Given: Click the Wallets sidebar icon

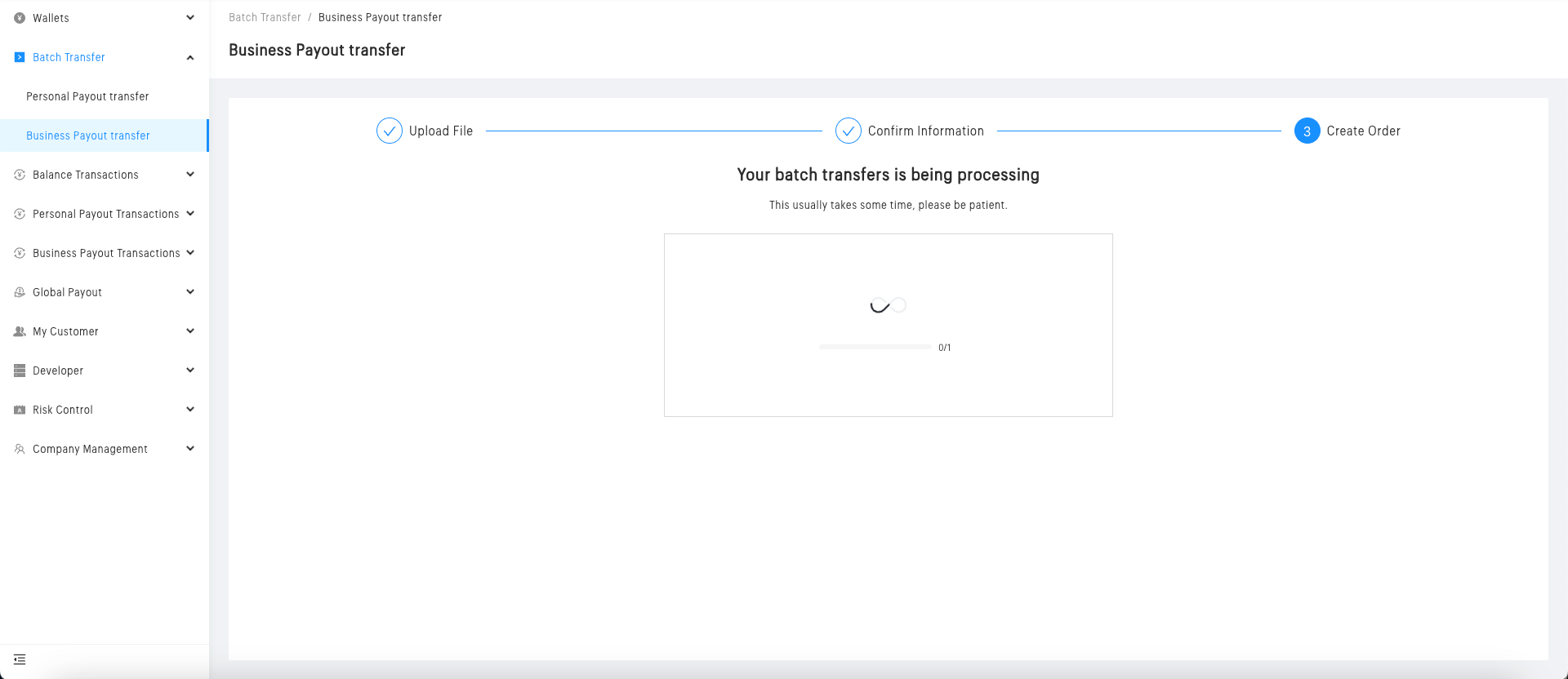Looking at the screenshot, I should pos(20,18).
